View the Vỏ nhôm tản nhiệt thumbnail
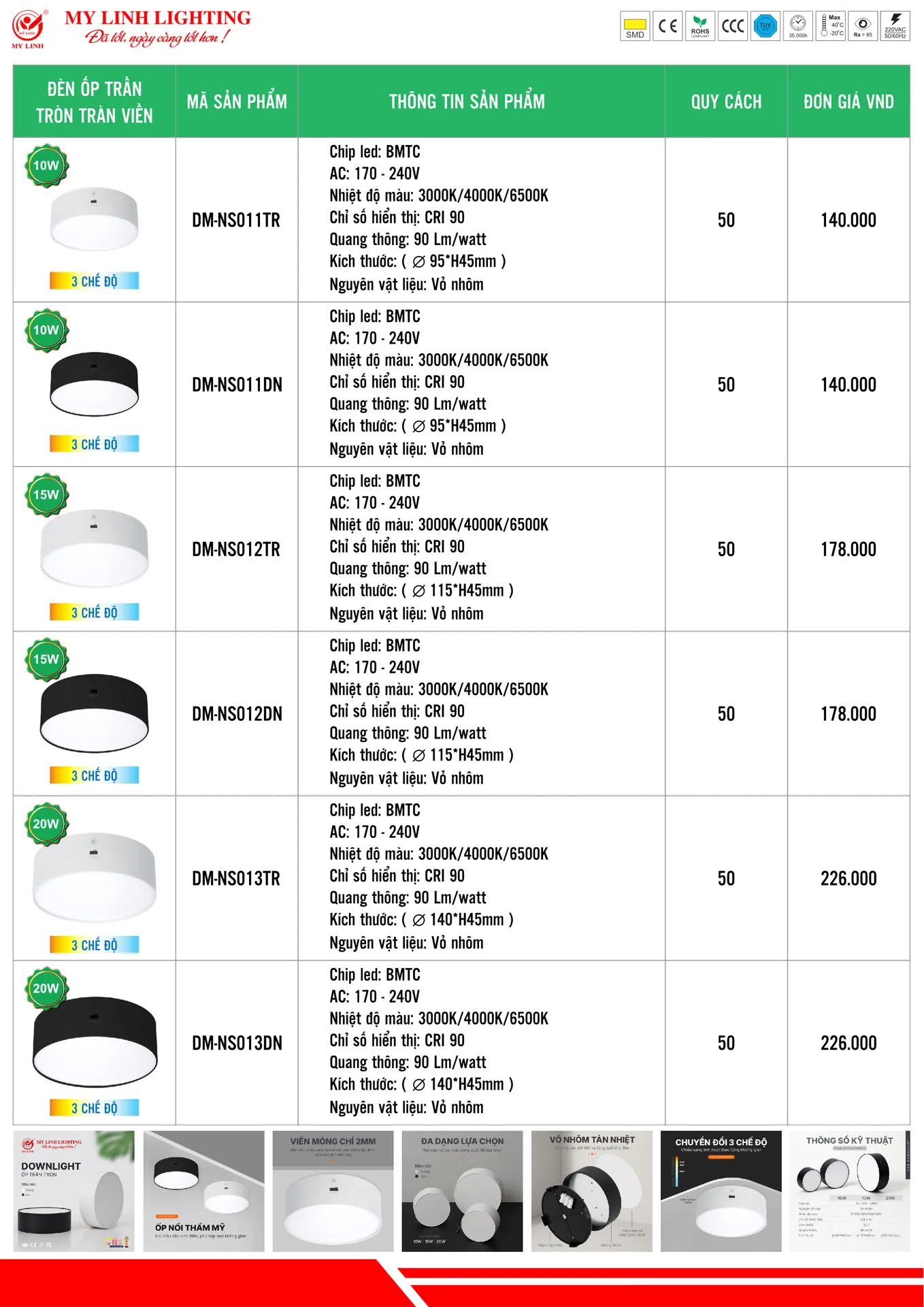924x1307 pixels. click(x=591, y=1191)
